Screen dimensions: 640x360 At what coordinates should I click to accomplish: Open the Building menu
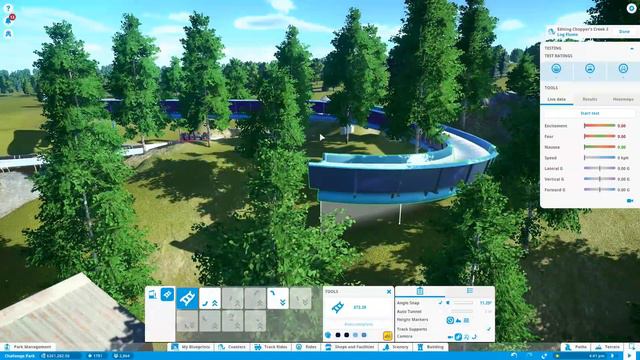pyautogui.click(x=431, y=347)
